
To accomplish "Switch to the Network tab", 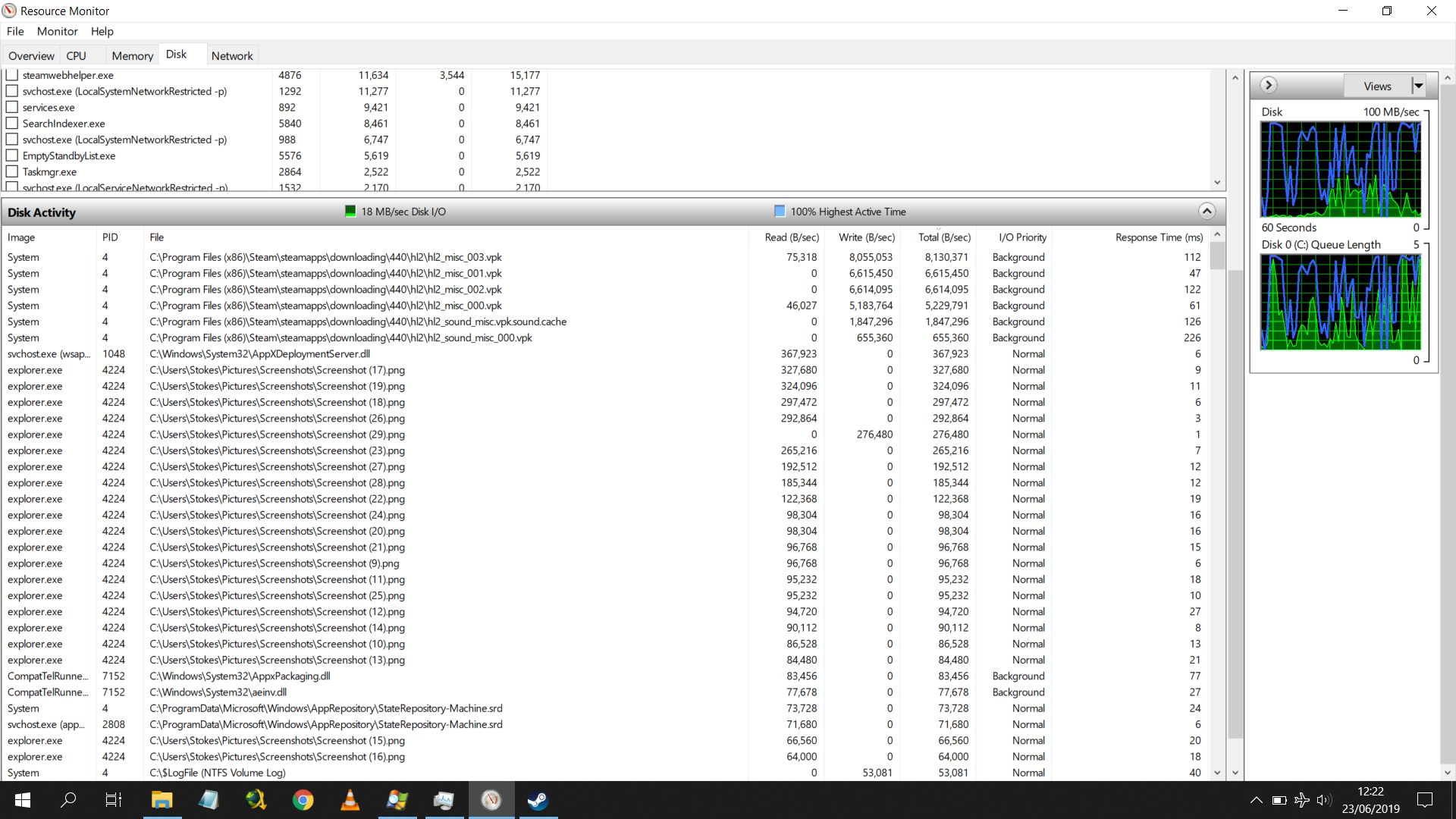I will (x=232, y=55).
